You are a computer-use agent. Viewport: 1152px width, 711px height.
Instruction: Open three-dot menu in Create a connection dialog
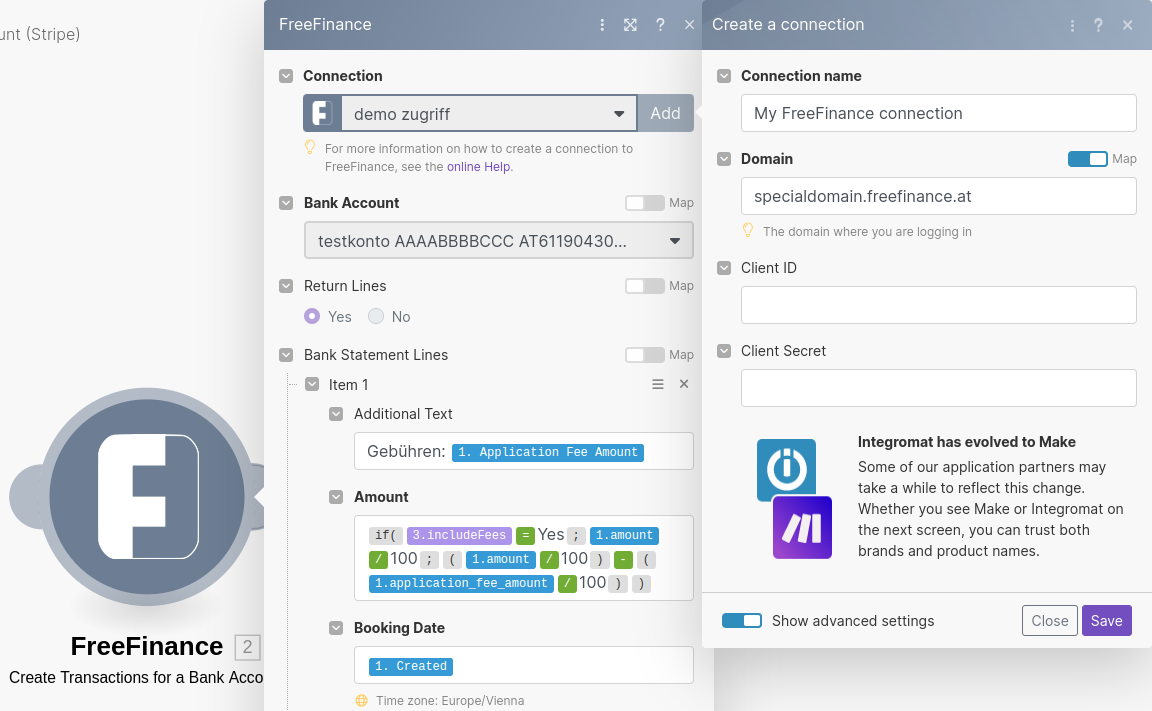coord(1072,25)
